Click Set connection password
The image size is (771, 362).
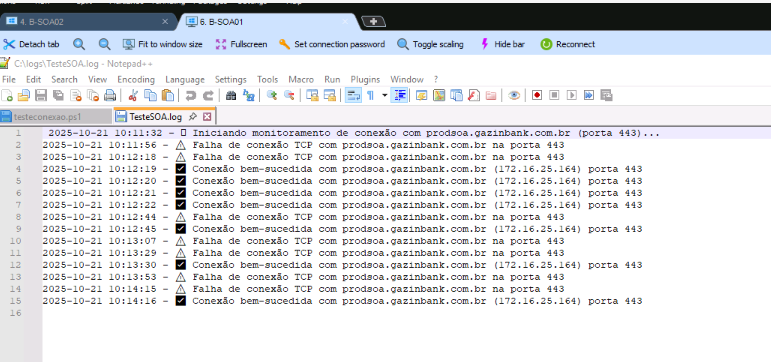[x=332, y=44]
